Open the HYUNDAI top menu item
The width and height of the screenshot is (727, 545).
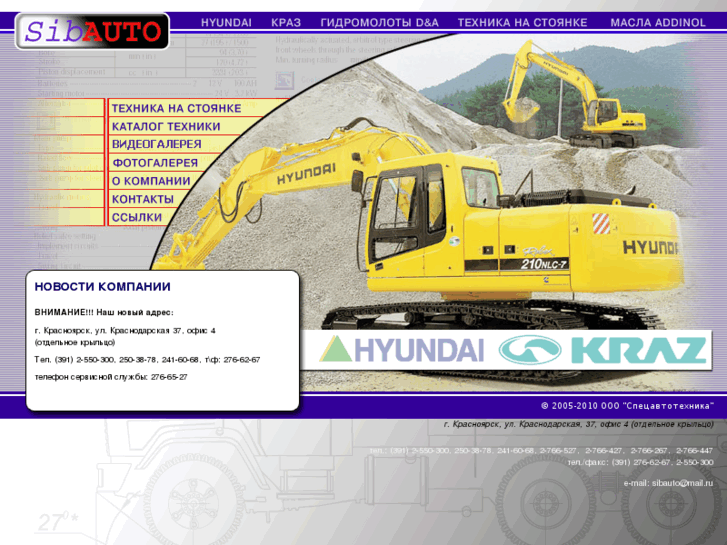(x=226, y=23)
